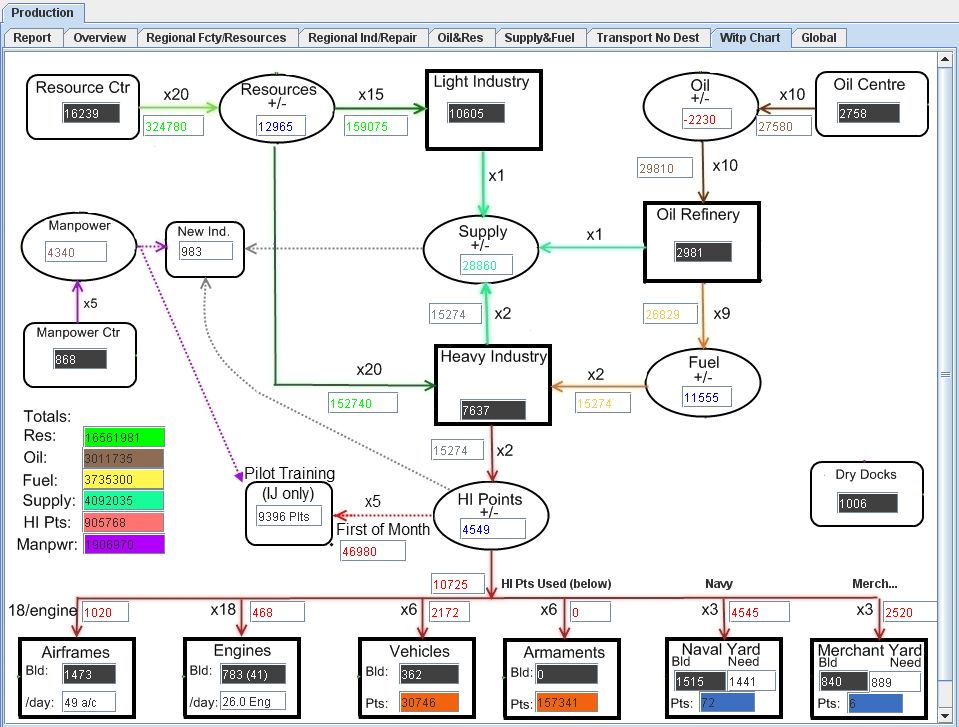Image resolution: width=959 pixels, height=727 pixels.
Task: Click the scrollbar up arrow
Action: click(945, 59)
